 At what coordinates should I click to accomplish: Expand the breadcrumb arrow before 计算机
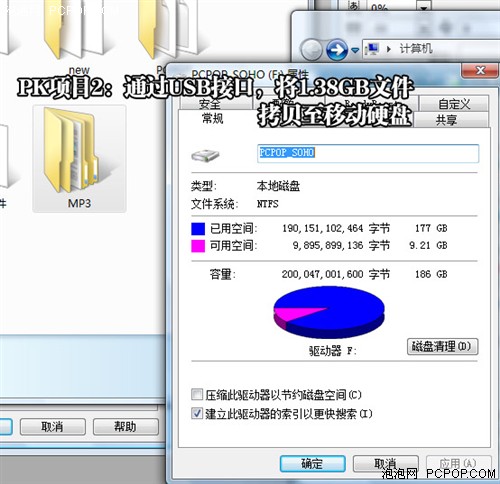(x=389, y=49)
